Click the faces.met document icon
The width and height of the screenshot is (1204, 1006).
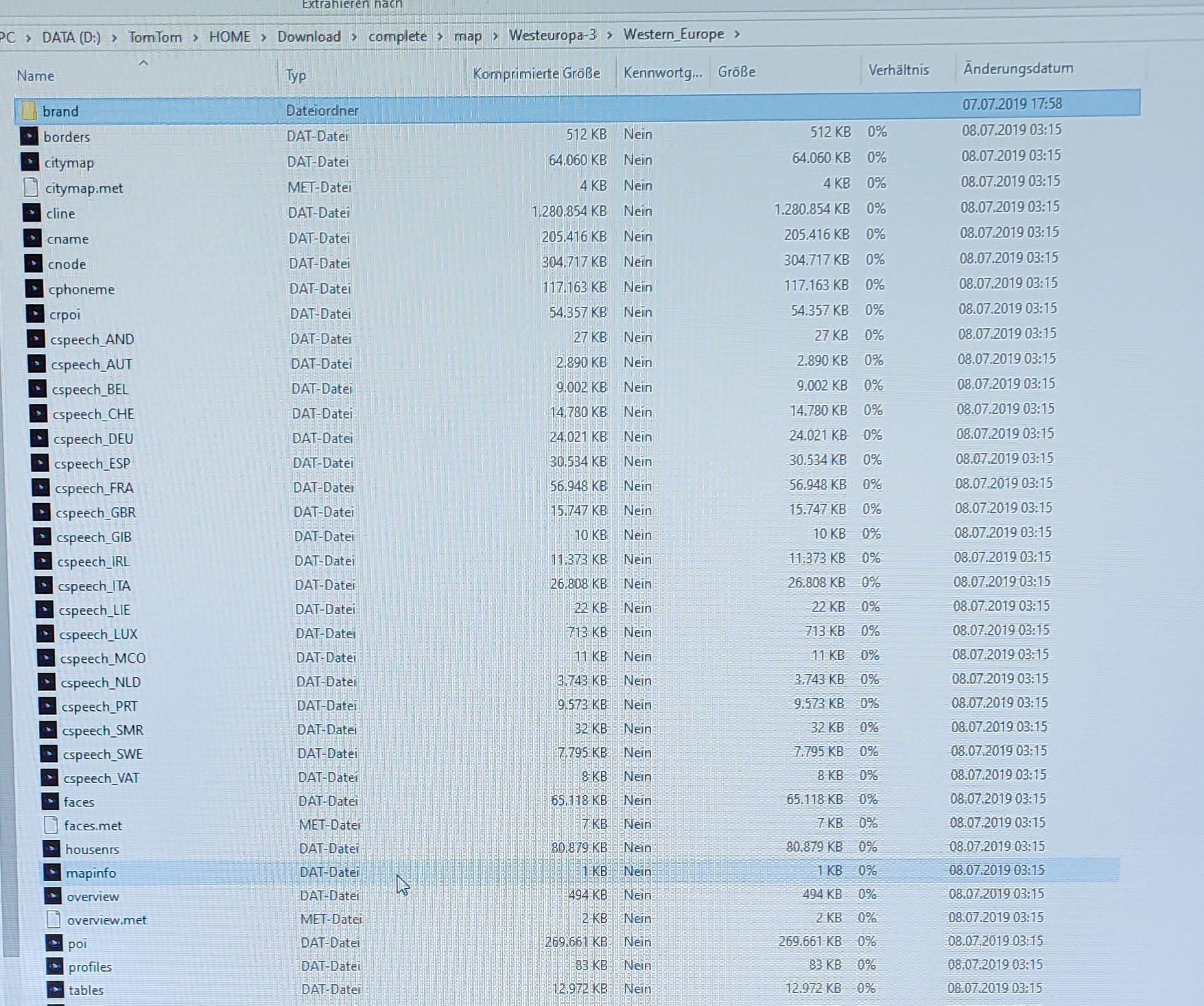tap(51, 825)
